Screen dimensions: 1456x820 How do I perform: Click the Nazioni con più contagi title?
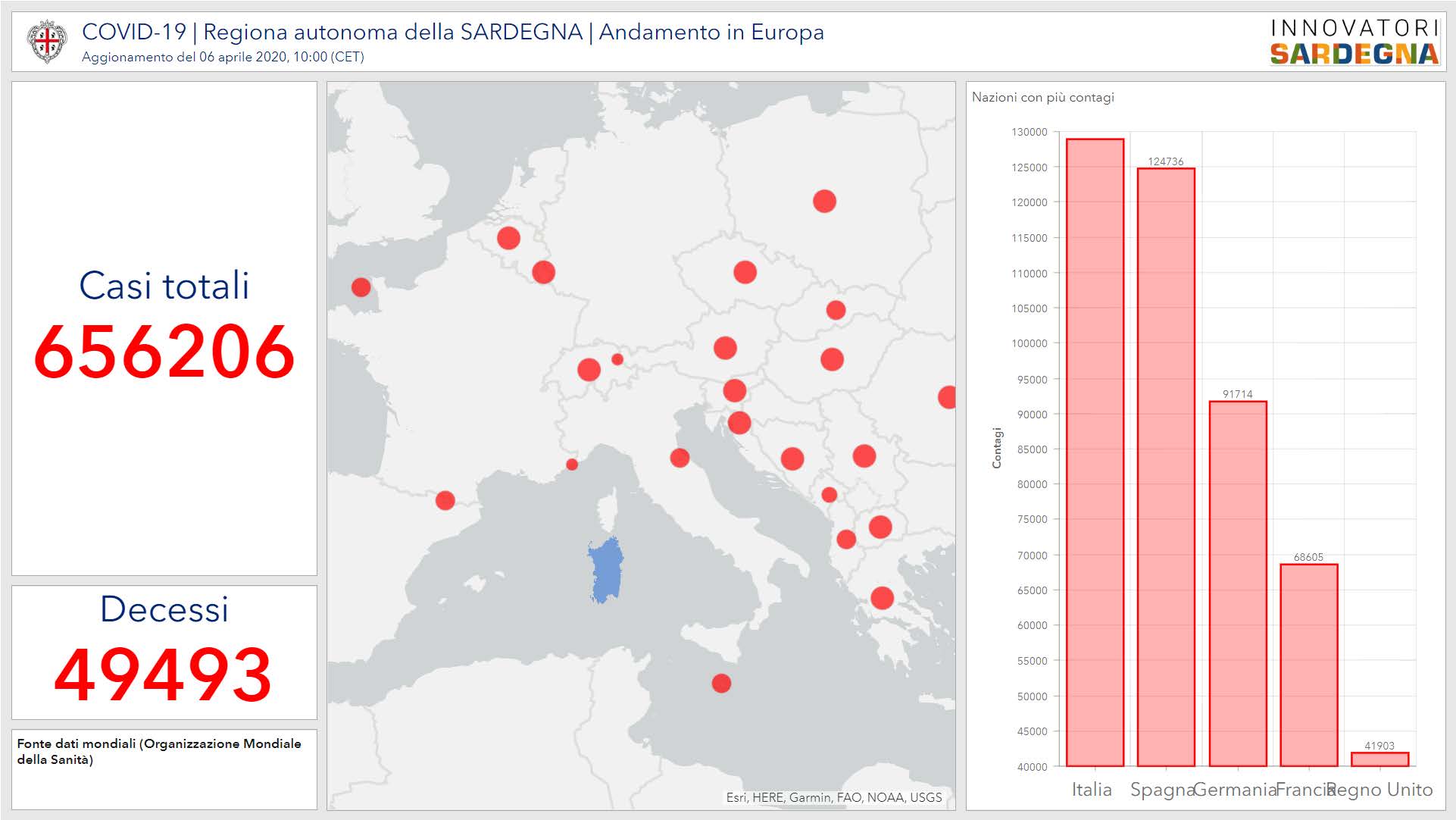tap(1042, 97)
